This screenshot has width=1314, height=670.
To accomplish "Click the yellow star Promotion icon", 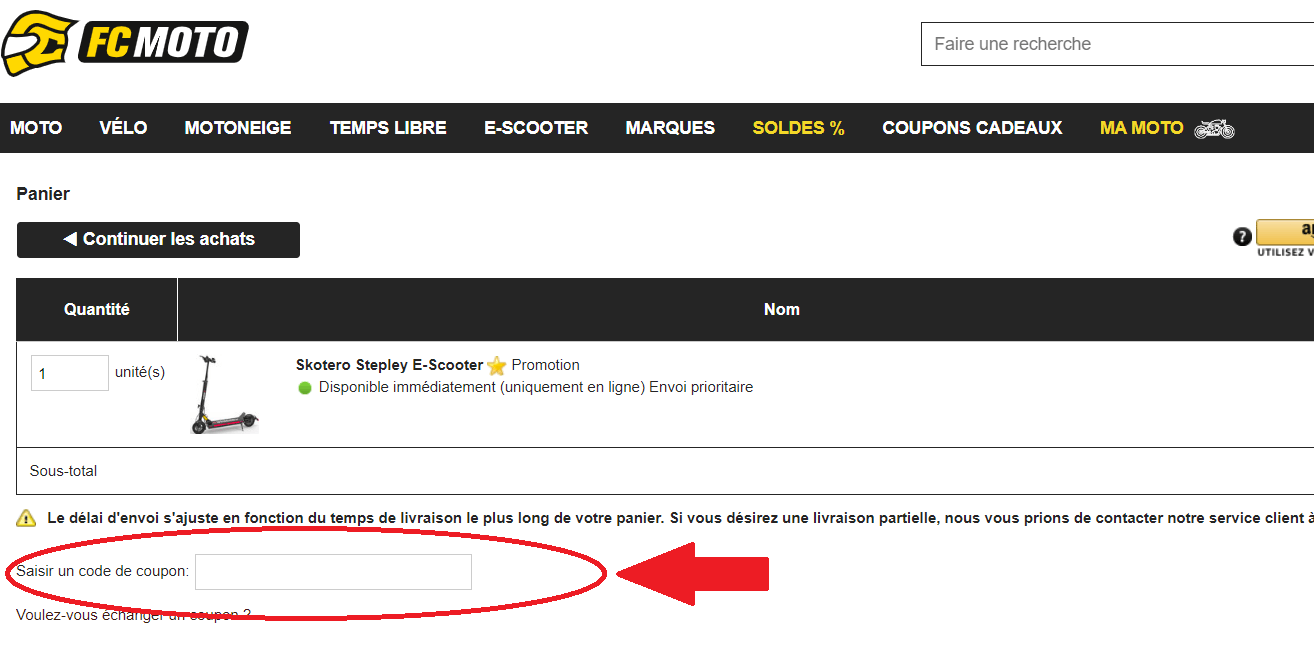I will [x=497, y=366].
